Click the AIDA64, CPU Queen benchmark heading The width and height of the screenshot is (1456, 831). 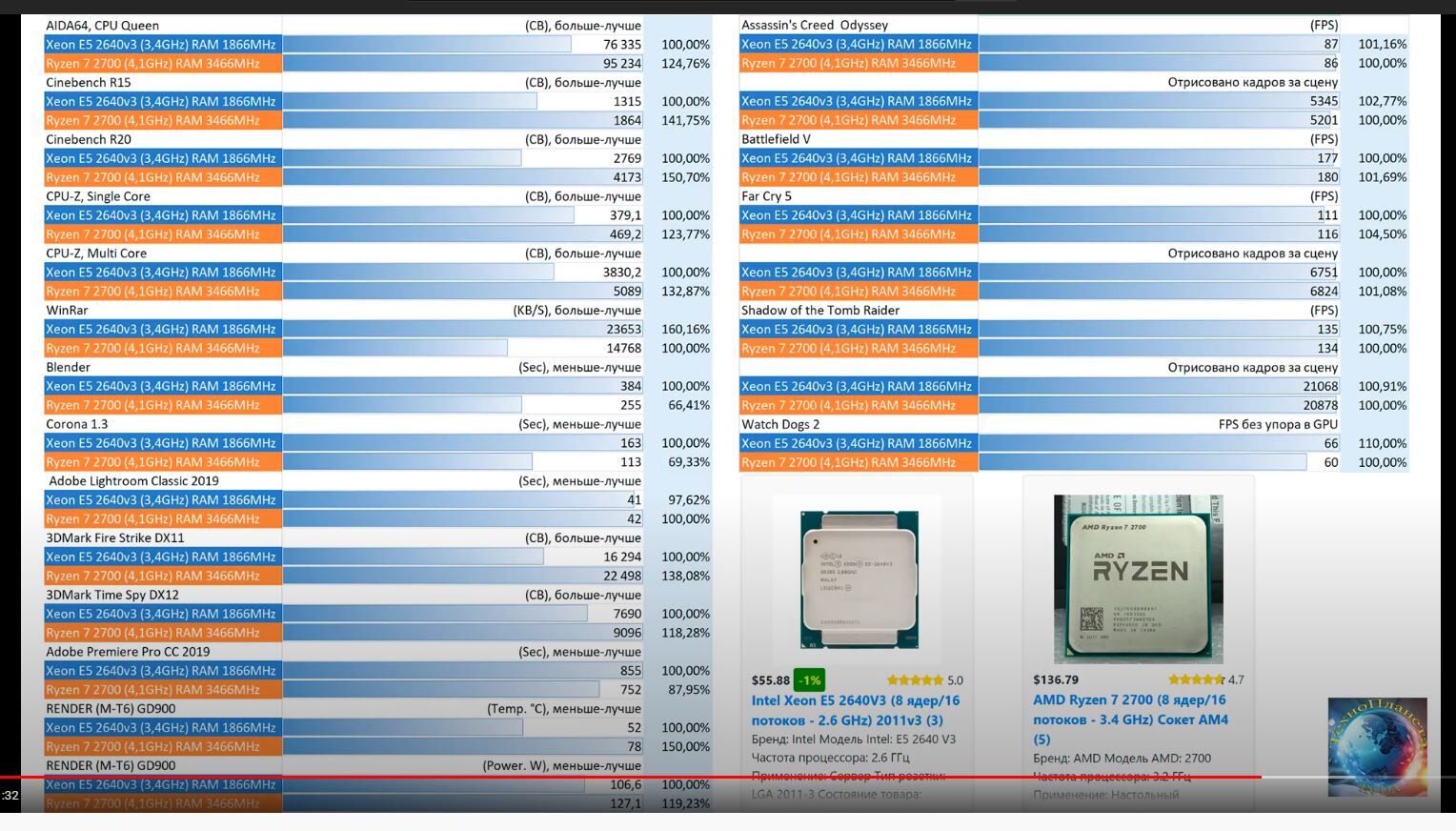pyautogui.click(x=103, y=26)
